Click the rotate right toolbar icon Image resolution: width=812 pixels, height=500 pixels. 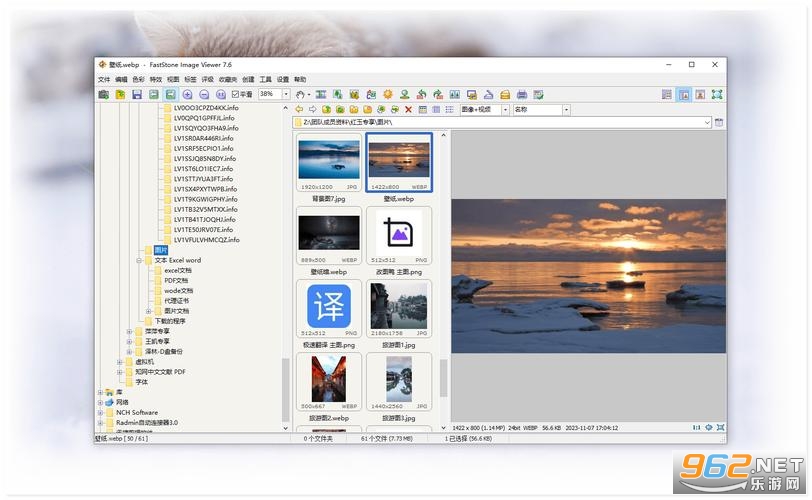(x=438, y=95)
